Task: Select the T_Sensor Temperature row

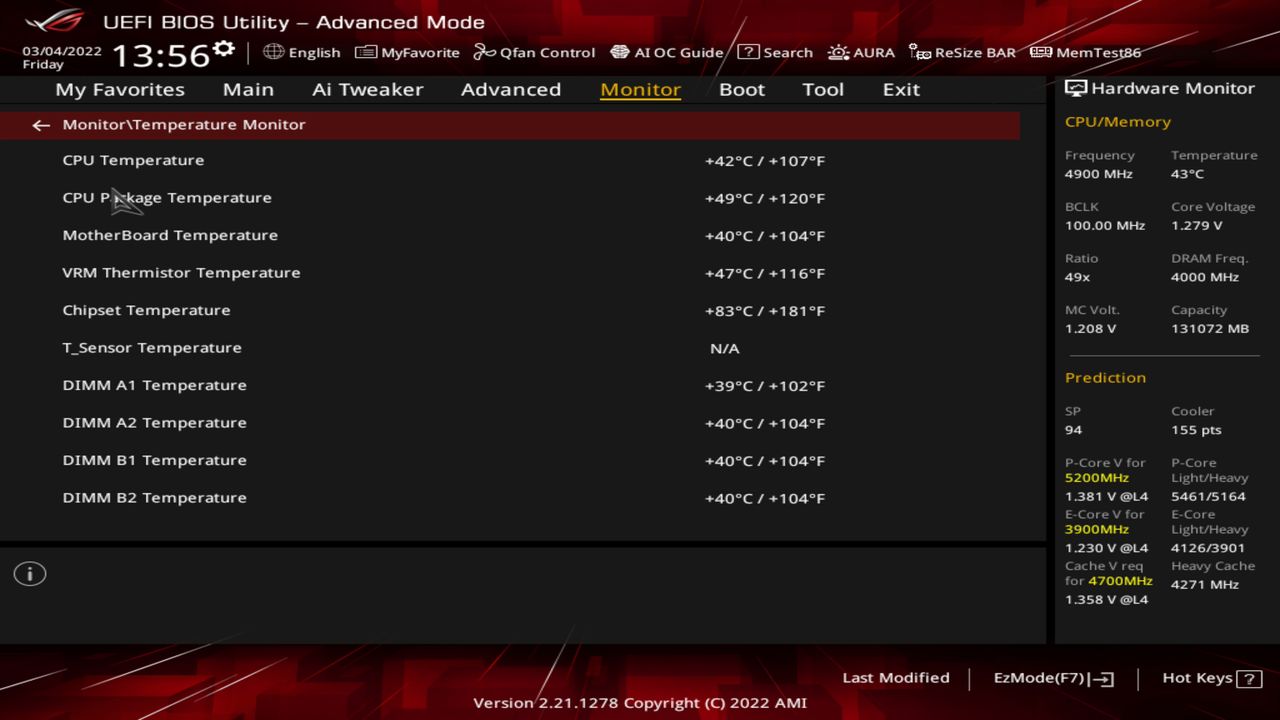Action: [x=510, y=348]
